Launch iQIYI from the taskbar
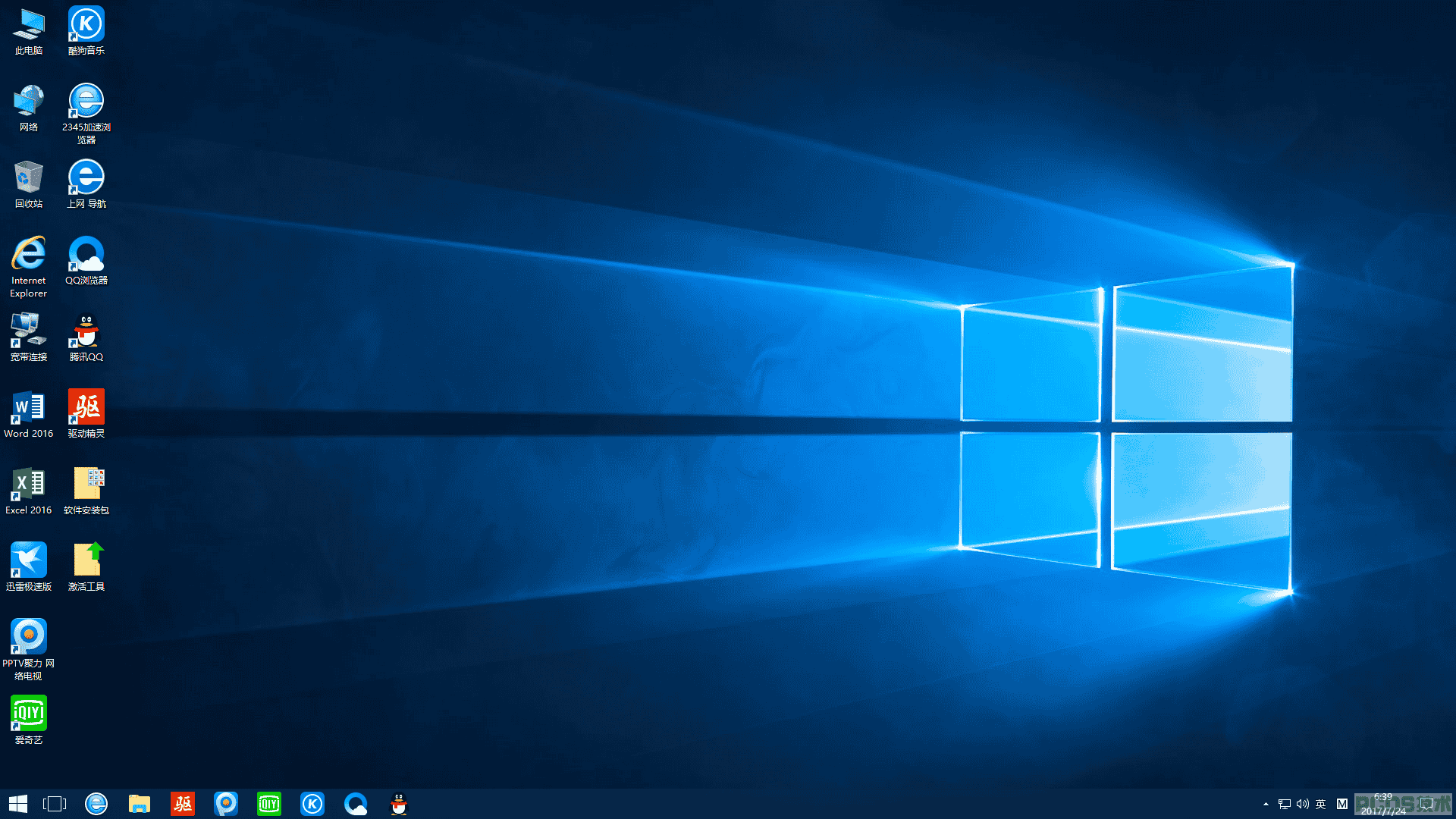The image size is (1456, 819). tap(269, 804)
